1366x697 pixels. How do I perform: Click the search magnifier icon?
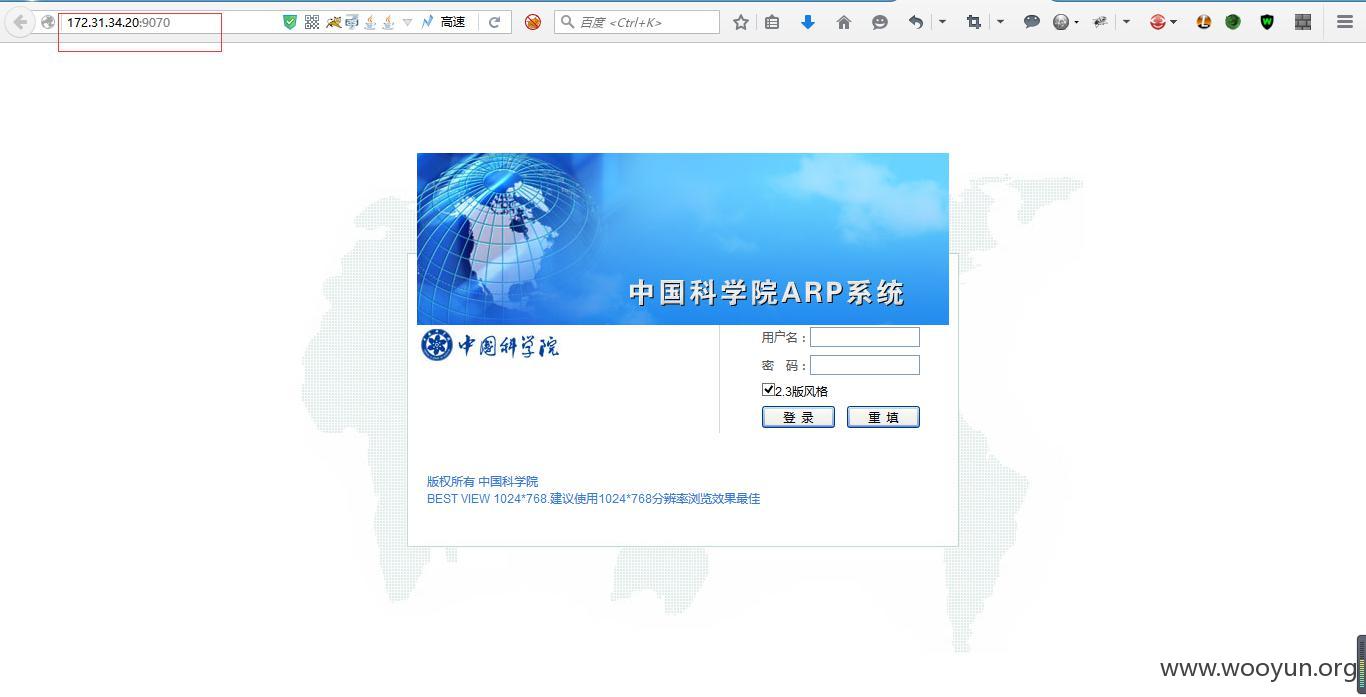pyautogui.click(x=567, y=22)
